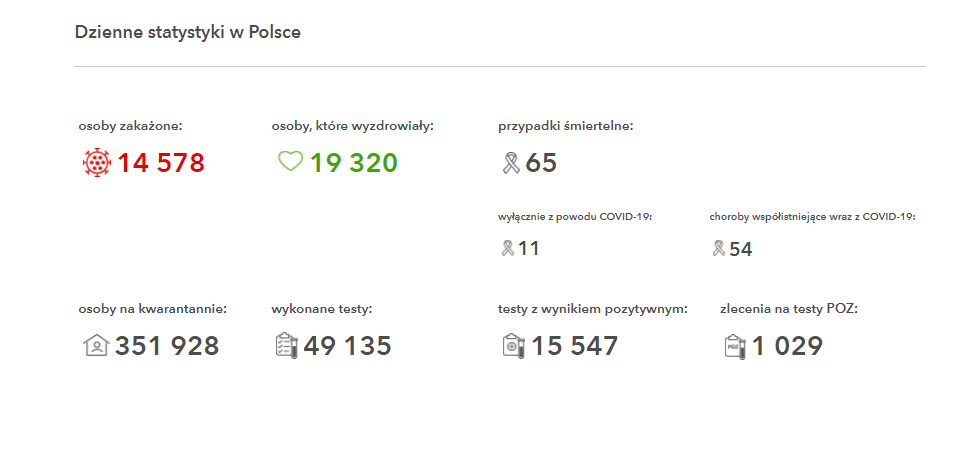Click the positive tests value 15 547
This screenshot has width=962, height=472.
(574, 346)
